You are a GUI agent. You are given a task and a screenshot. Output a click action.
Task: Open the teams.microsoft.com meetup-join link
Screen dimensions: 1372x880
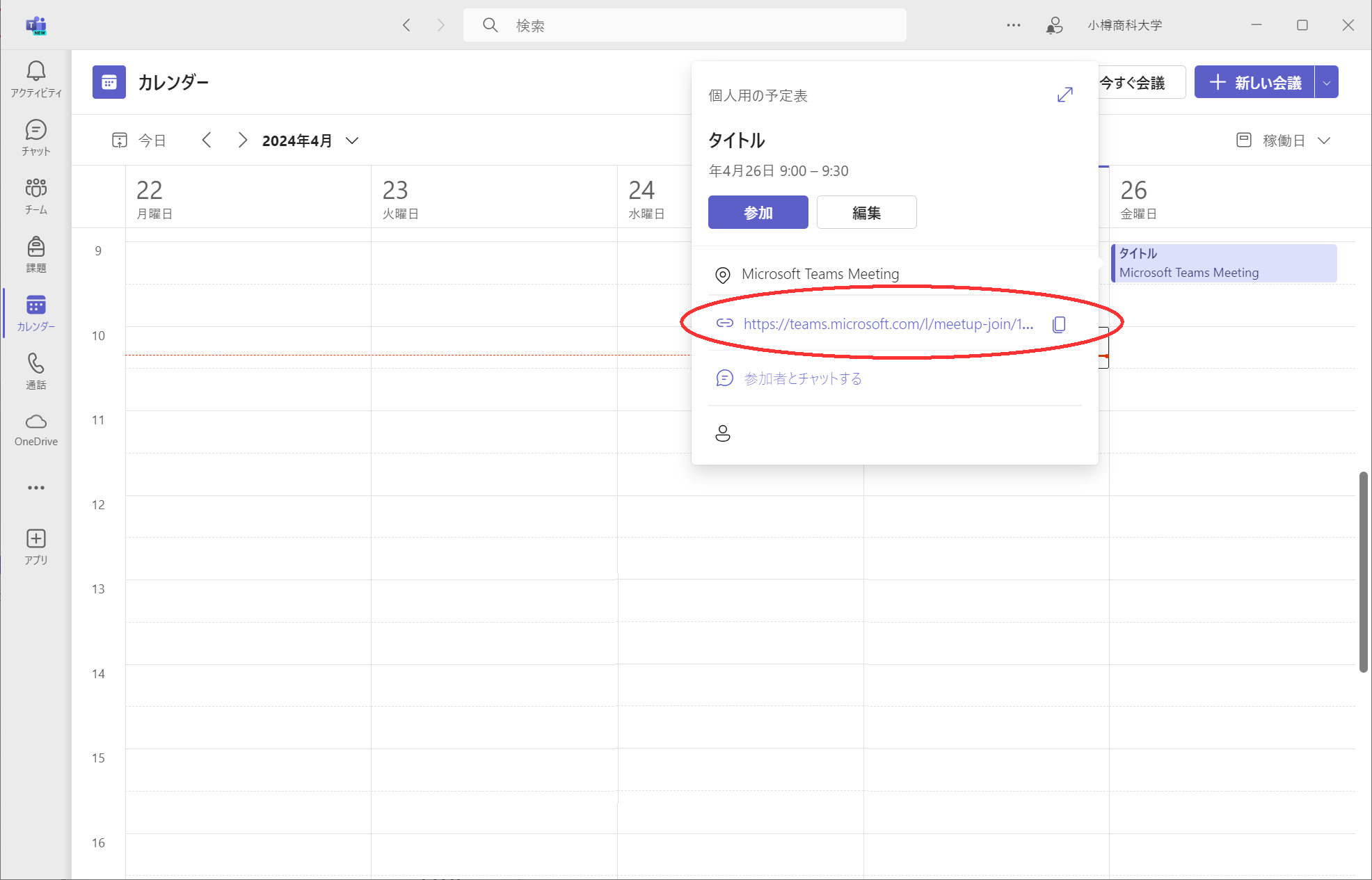pos(888,324)
